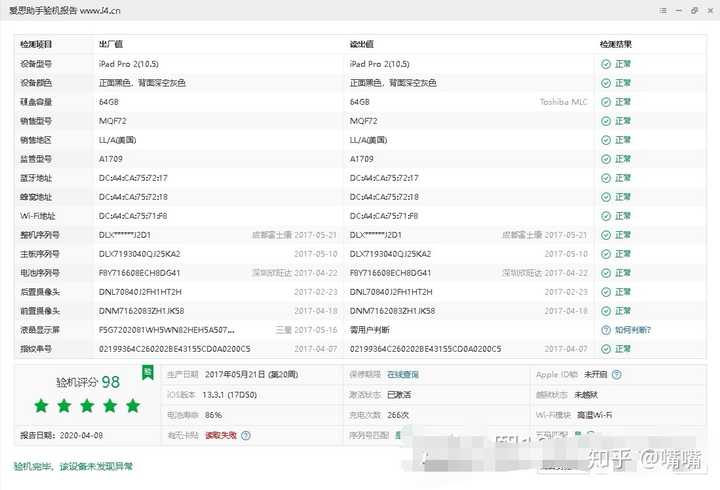The width and height of the screenshot is (720, 490).
Task: Click the 检测项目 column header
Action: [x=36, y=44]
